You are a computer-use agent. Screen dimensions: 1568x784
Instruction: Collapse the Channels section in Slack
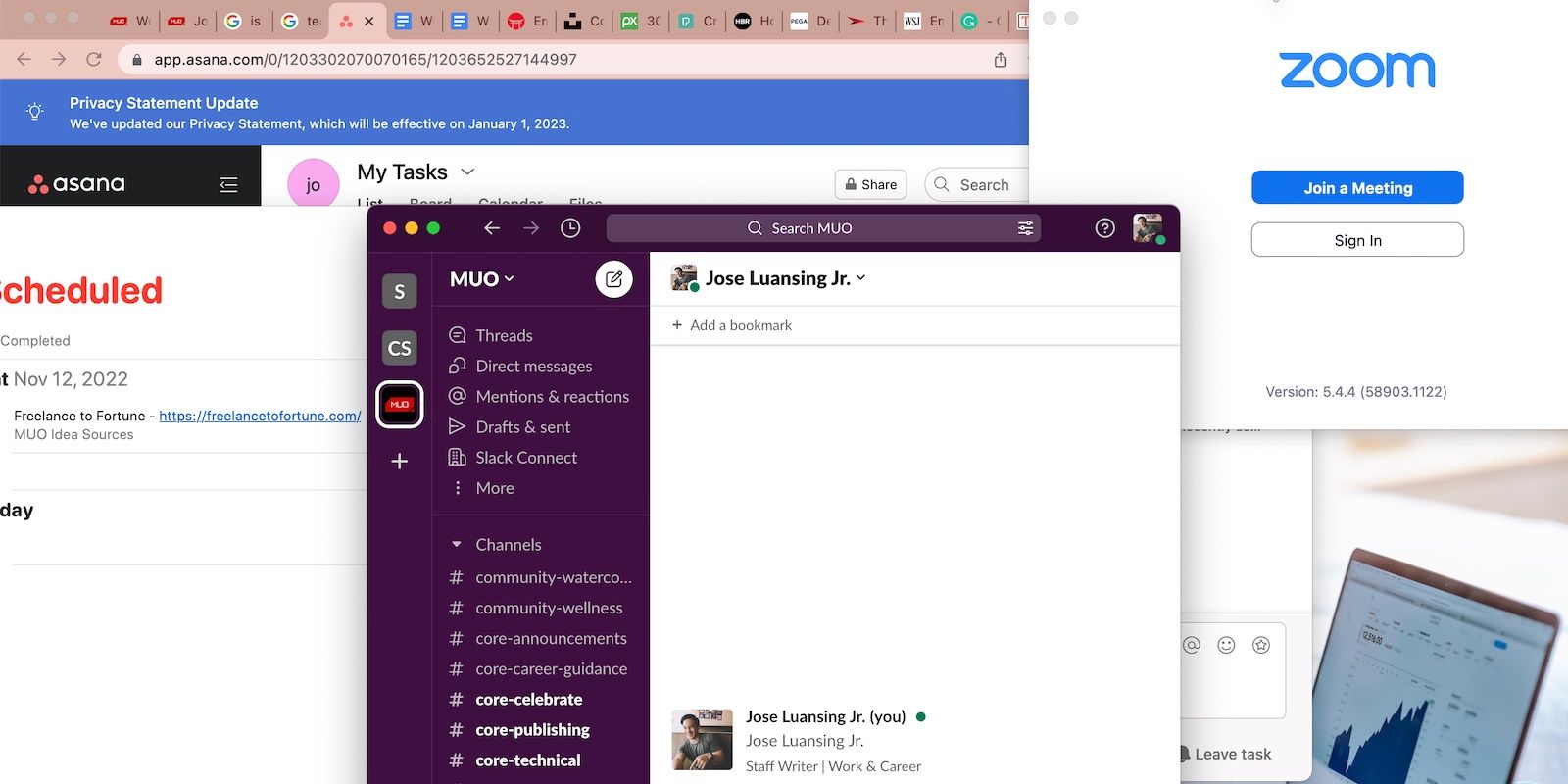click(x=456, y=545)
